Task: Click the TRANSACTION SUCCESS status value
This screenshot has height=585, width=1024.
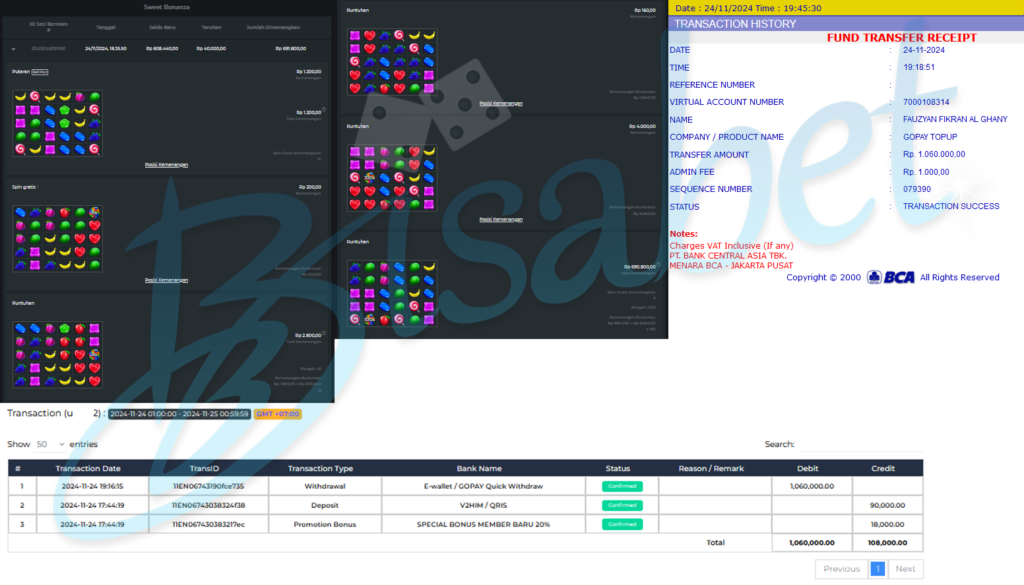Action: [951, 206]
